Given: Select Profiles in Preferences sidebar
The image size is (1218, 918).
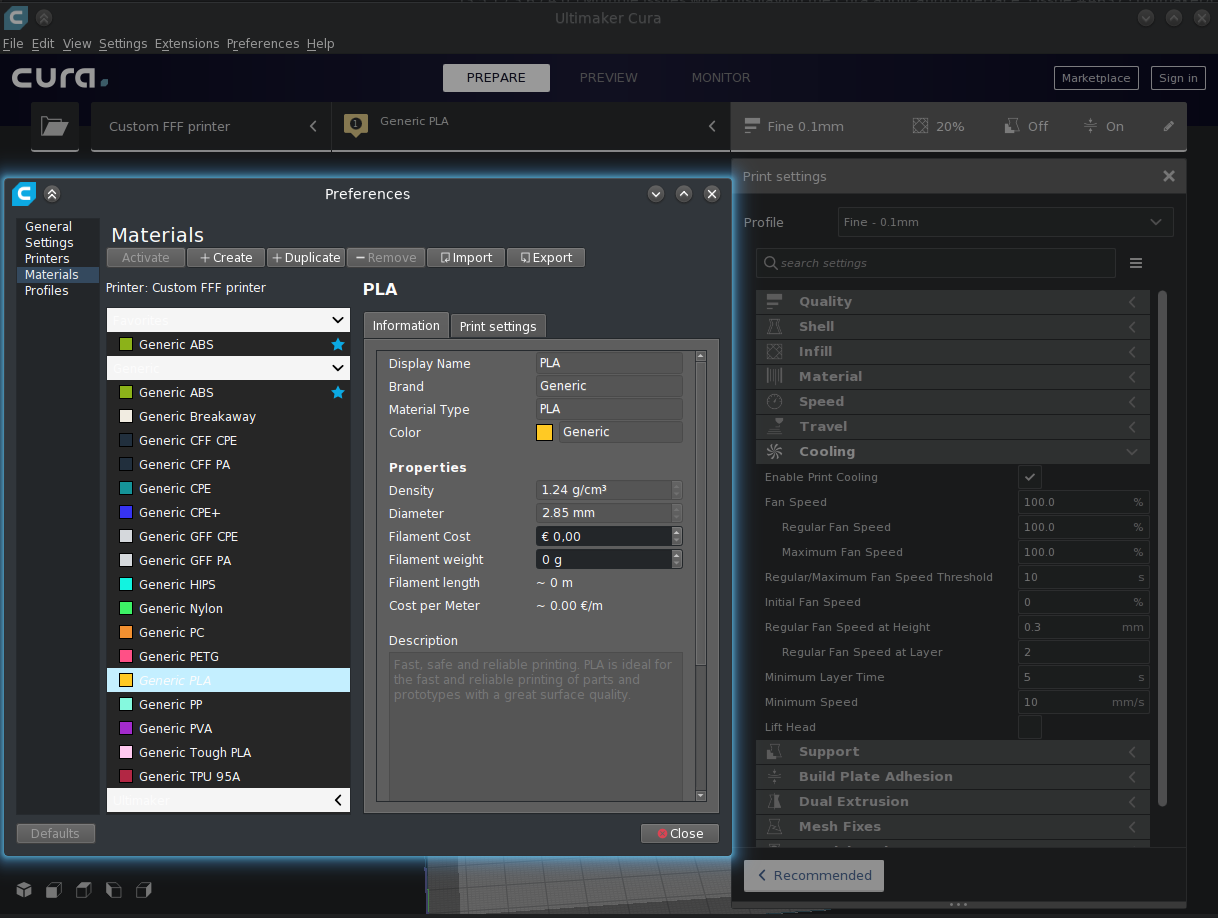Looking at the screenshot, I should [x=47, y=290].
